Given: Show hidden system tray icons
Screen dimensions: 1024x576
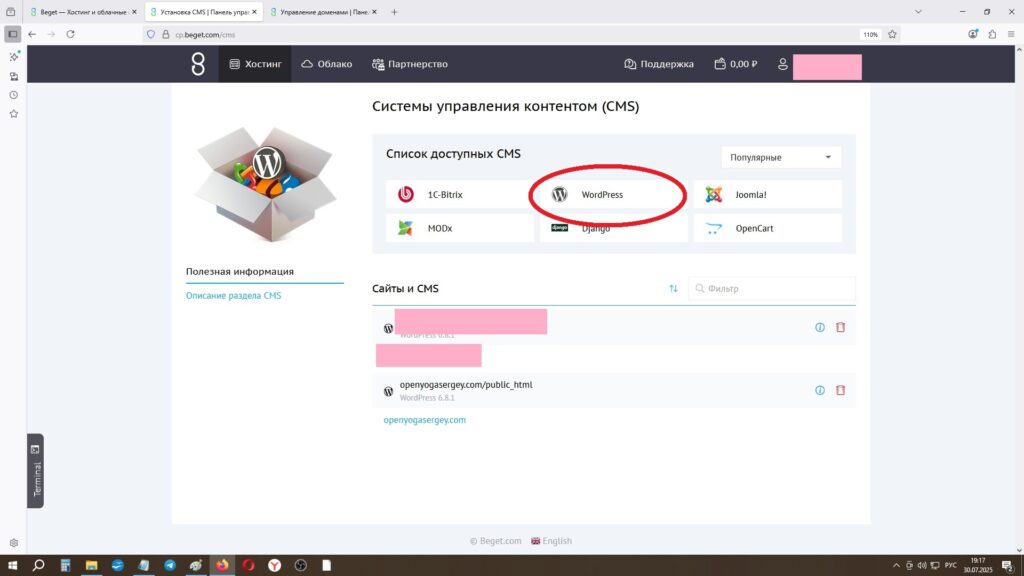Looking at the screenshot, I should pos(896,566).
